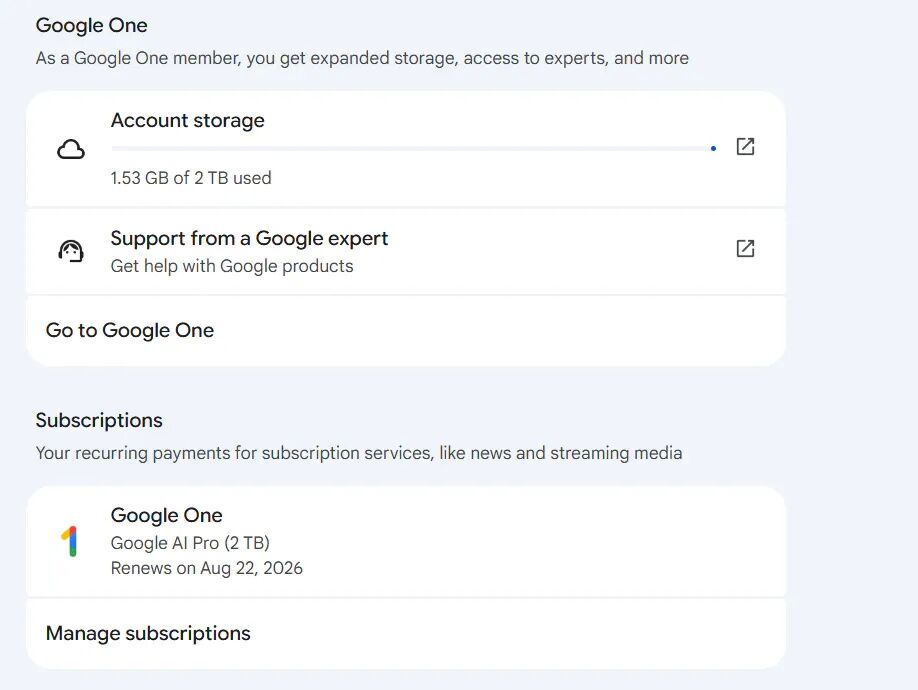918x690 pixels.
Task: Open Google expert support external link icon
Action: coord(745,248)
